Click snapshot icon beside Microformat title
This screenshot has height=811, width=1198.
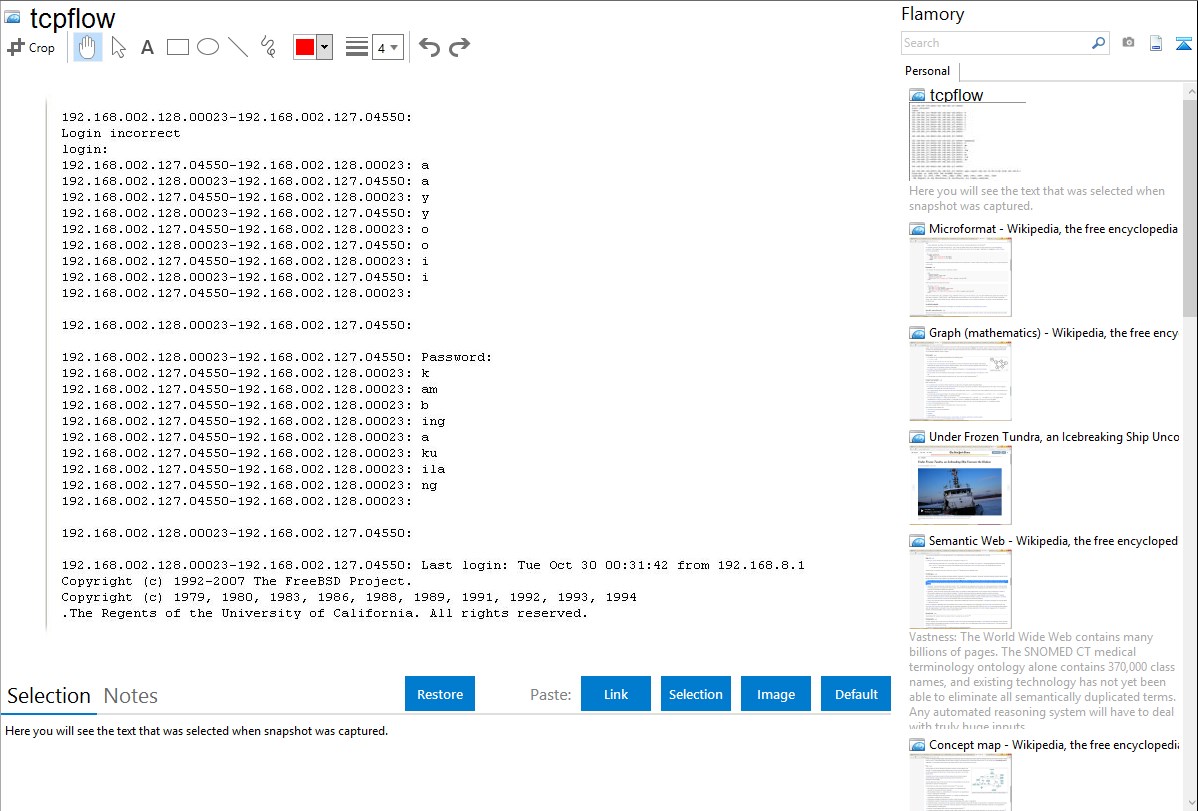pyautogui.click(x=917, y=229)
